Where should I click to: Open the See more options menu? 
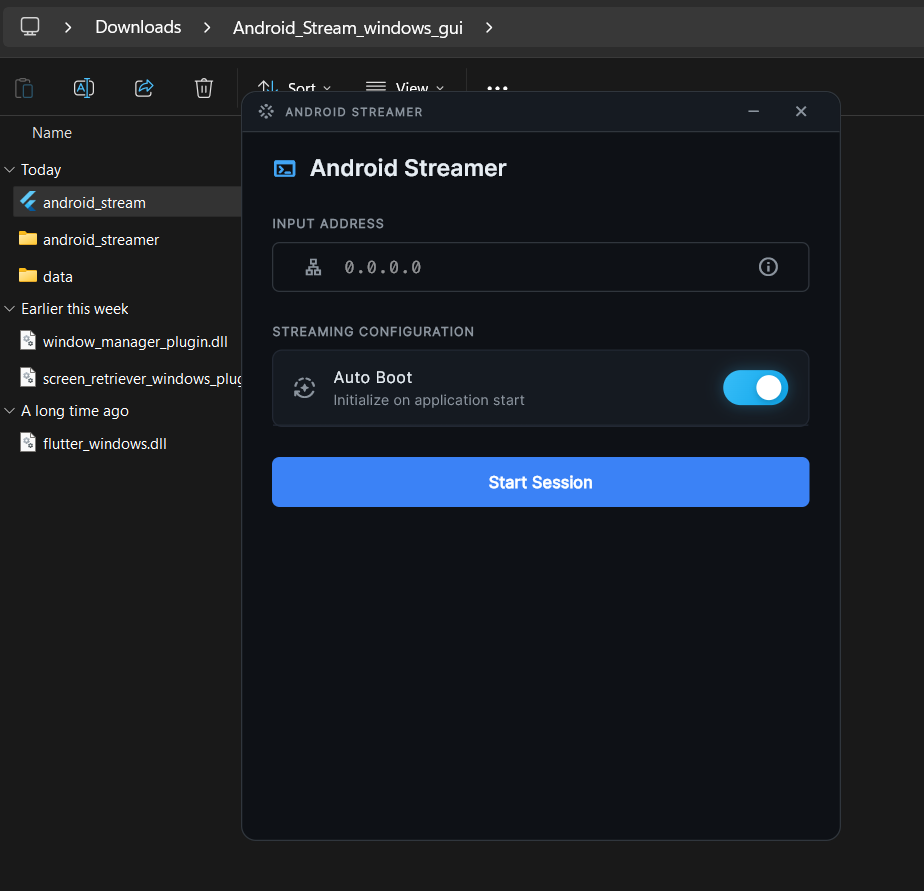tap(497, 88)
